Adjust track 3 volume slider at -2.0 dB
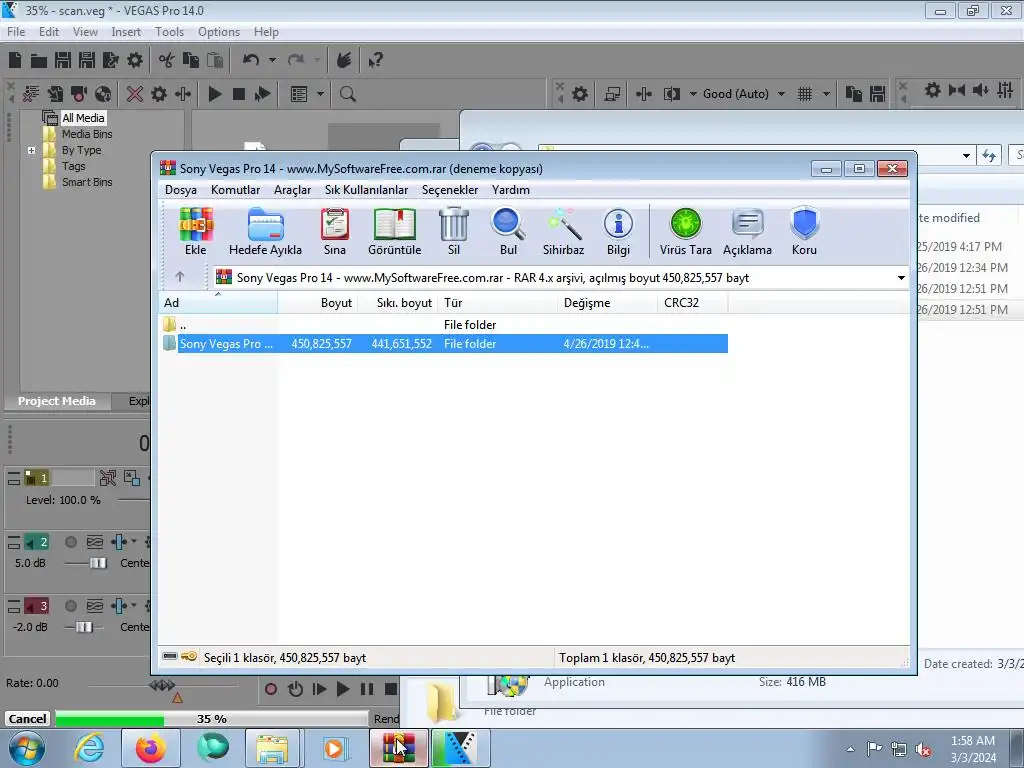 pyautogui.click(x=84, y=627)
